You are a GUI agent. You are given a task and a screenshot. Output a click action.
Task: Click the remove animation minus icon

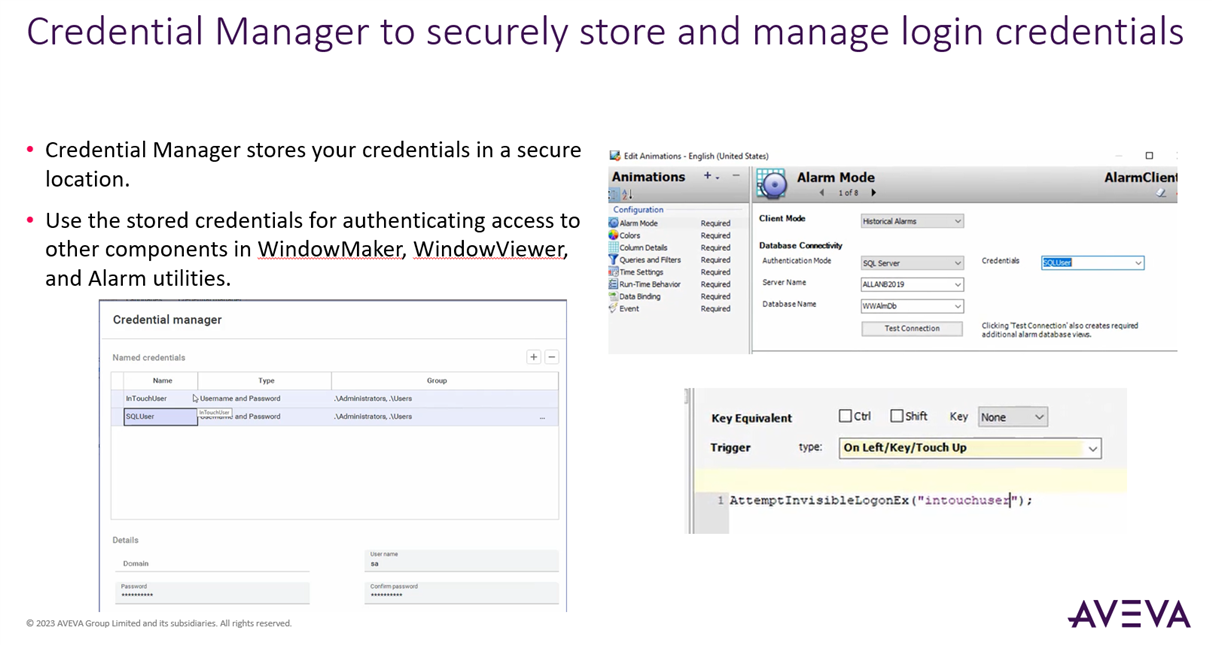tap(736, 176)
